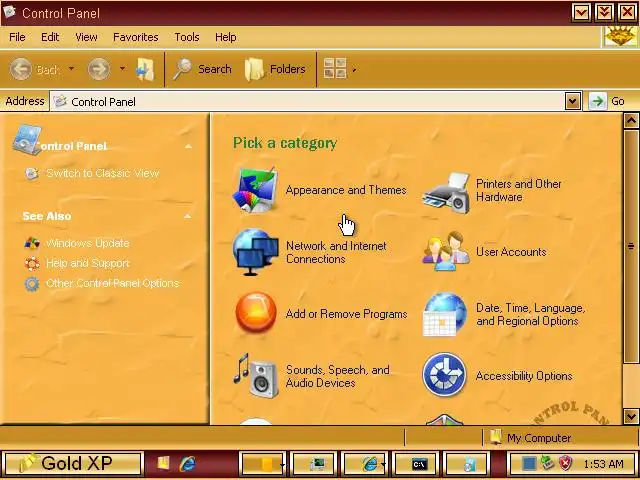Image resolution: width=640 pixels, height=480 pixels.
Task: Click the scrollbar up arrow
Action: 631,120
